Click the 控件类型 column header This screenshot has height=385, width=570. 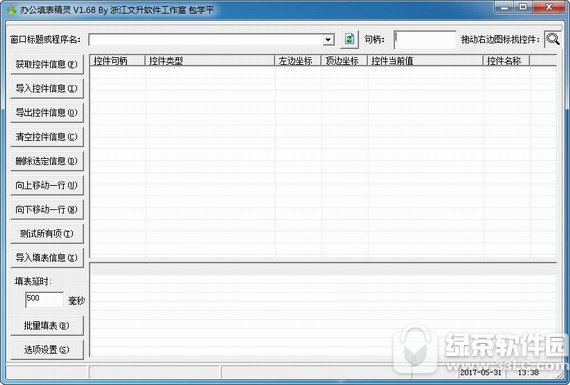(209, 61)
